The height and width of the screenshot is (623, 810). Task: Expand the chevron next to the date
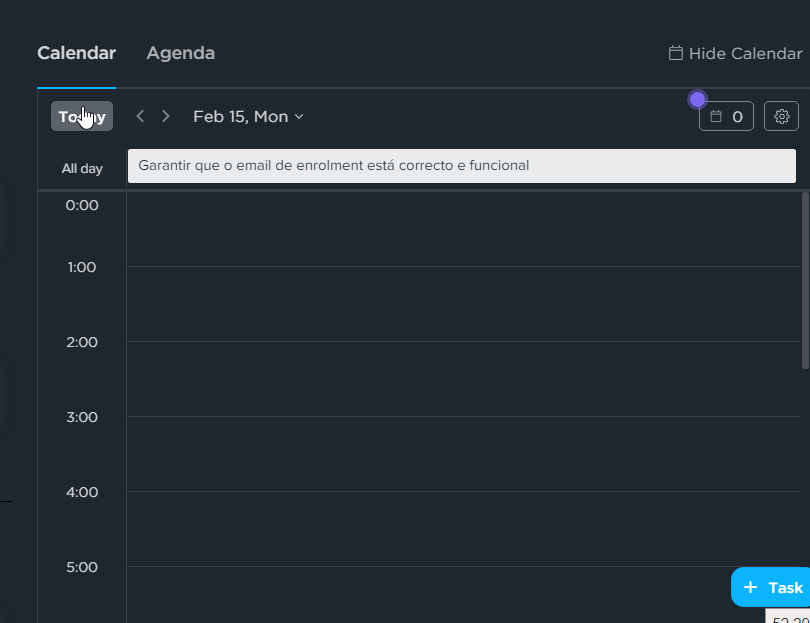coord(299,117)
